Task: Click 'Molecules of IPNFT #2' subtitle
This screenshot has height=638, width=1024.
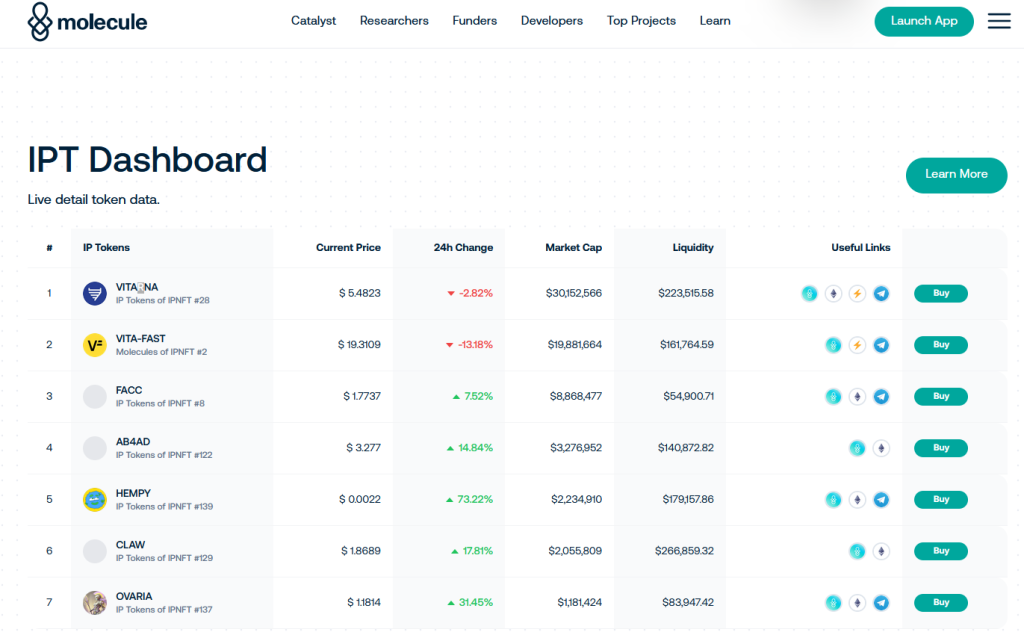Action: click(161, 352)
